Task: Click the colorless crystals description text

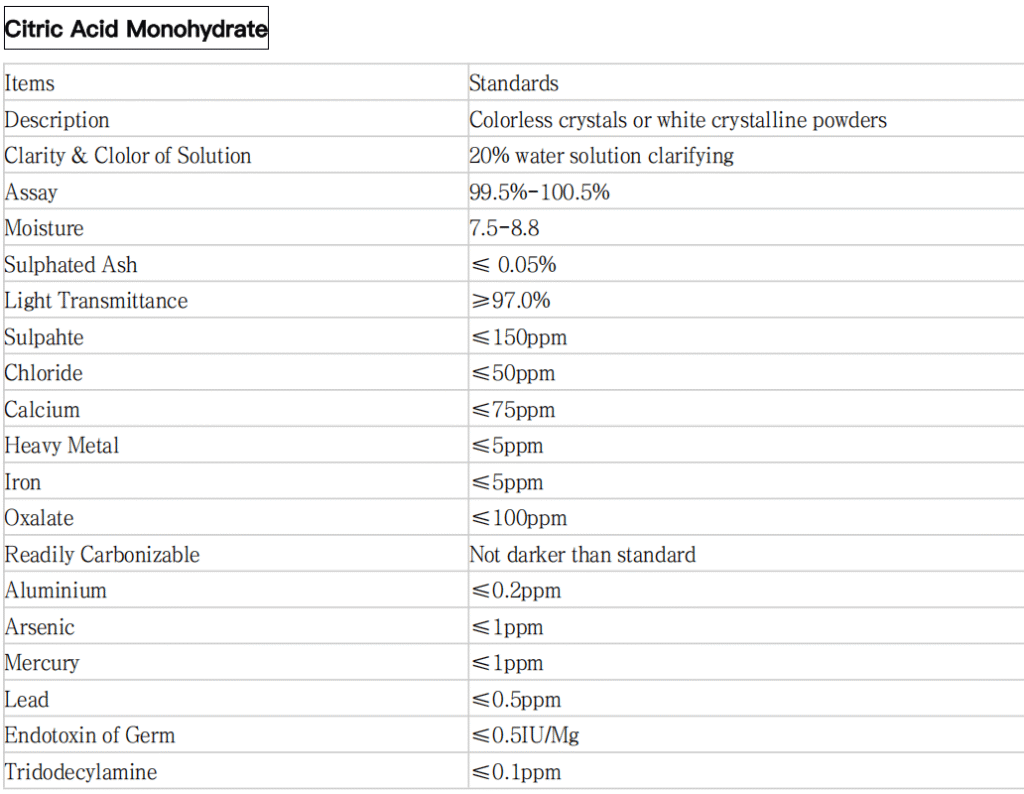Action: pyautogui.click(x=678, y=120)
